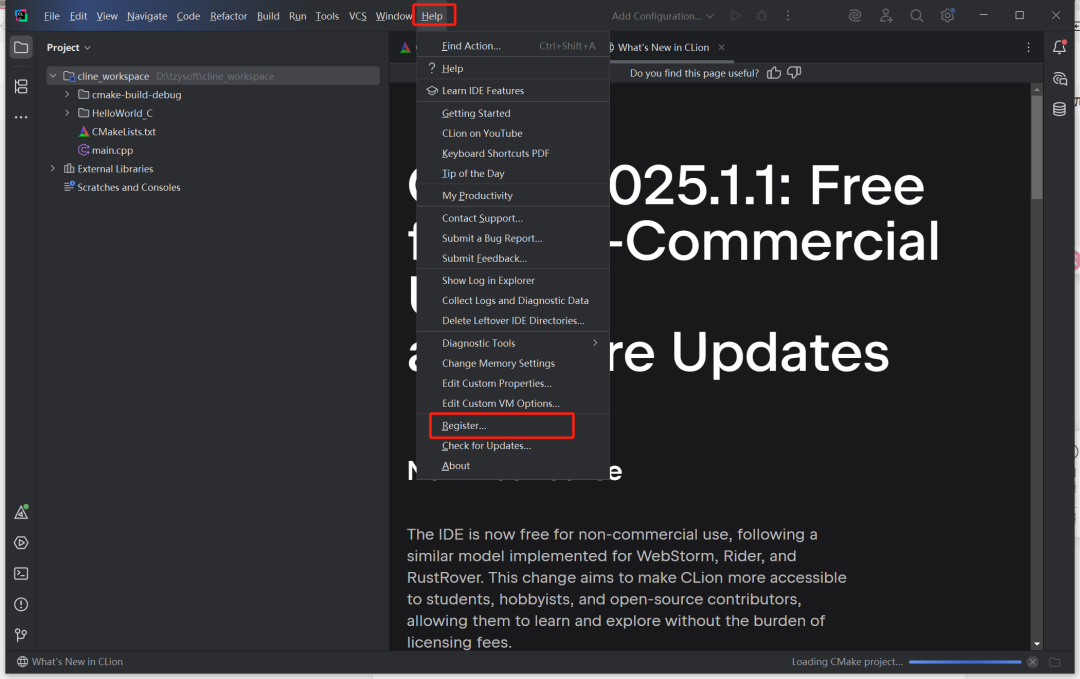Open the Project view dropdown
Screen dimensions: 1080x679
[68, 48]
